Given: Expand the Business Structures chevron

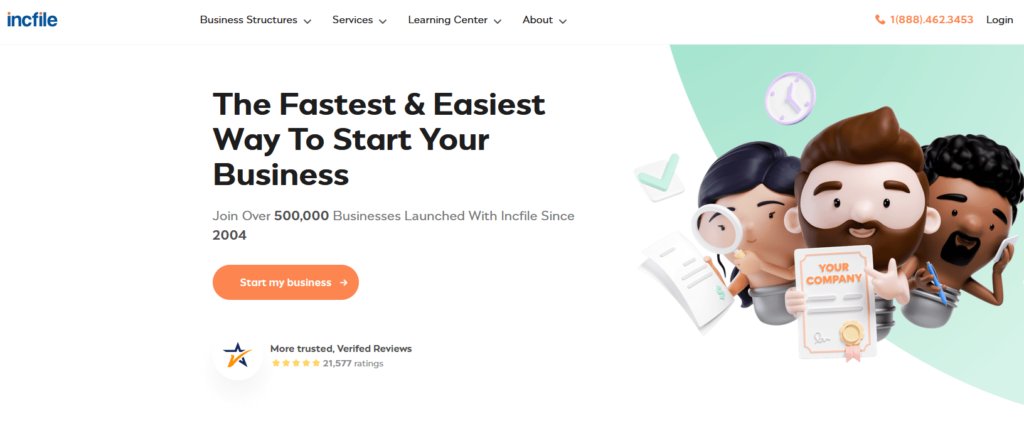Looking at the screenshot, I should 308,21.
